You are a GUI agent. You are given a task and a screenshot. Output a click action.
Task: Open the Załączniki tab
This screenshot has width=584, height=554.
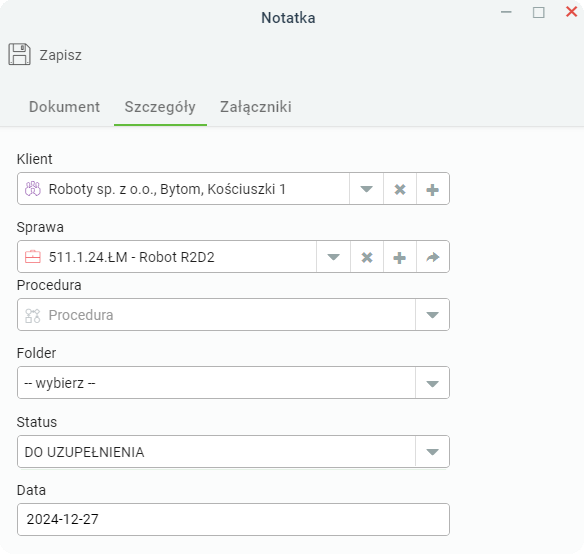click(256, 107)
